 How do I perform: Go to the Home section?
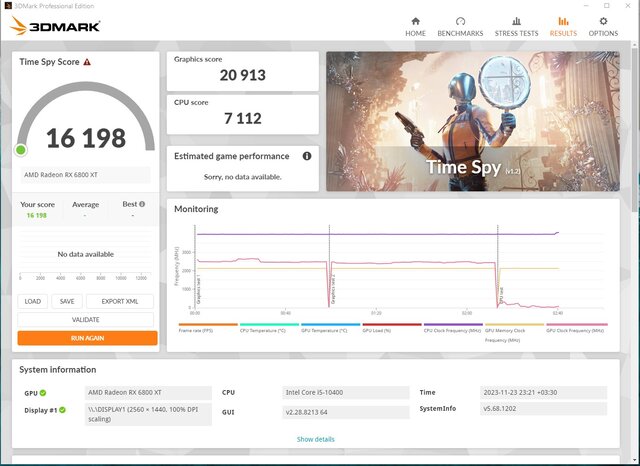pyautogui.click(x=415, y=26)
